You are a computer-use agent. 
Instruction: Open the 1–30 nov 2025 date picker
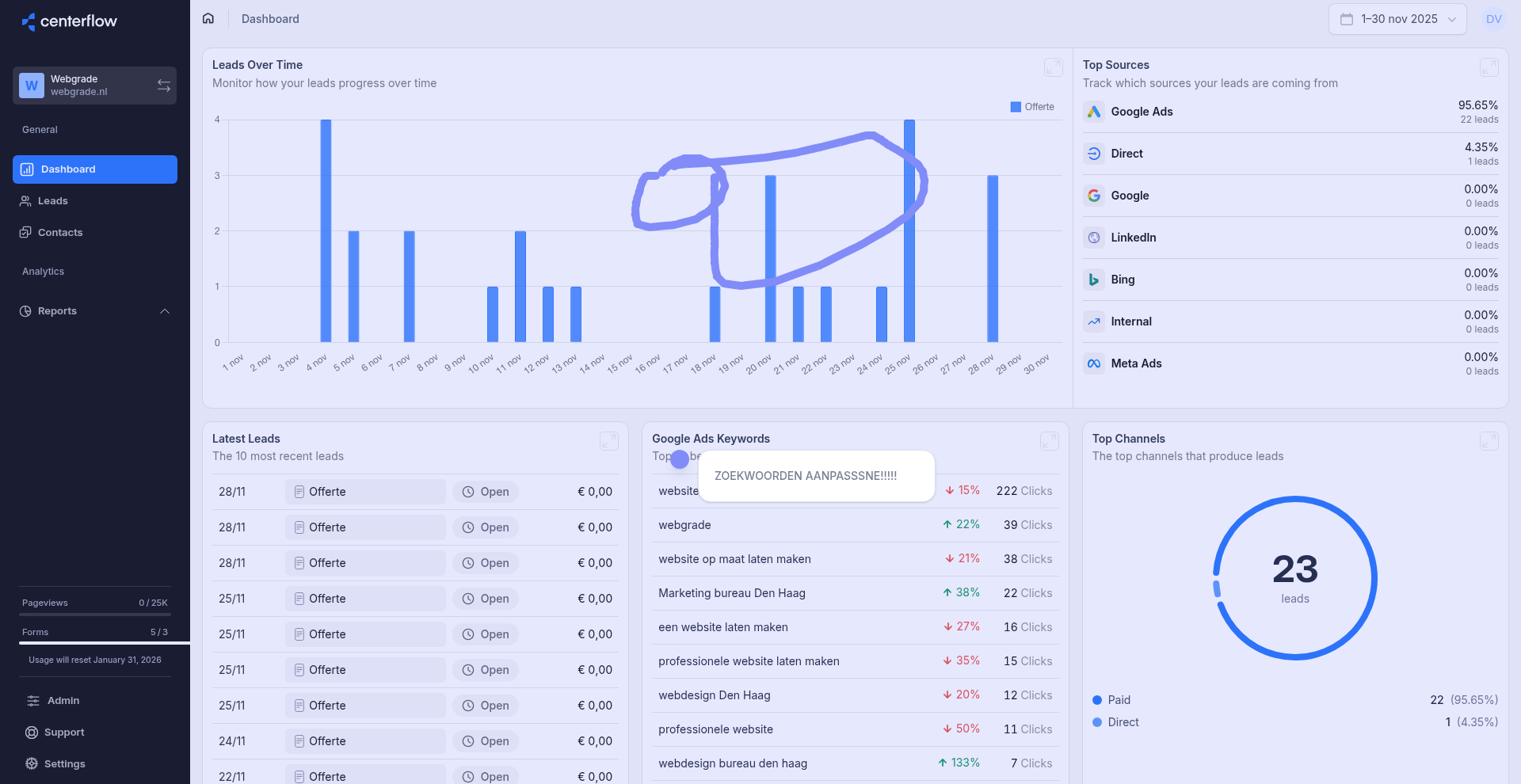pyautogui.click(x=1397, y=19)
